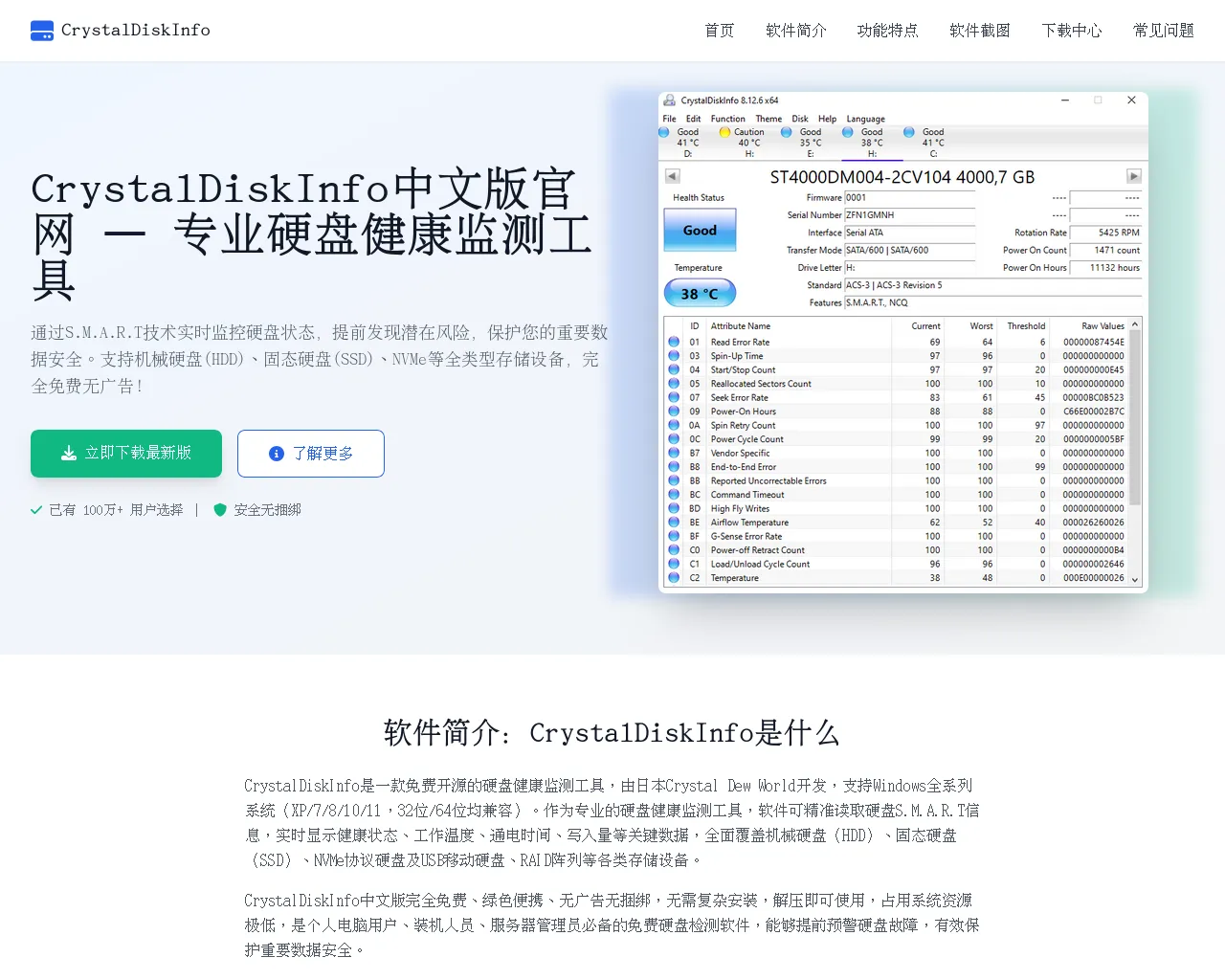Open 软件截图 from the top navigation
This screenshot has height=980, width=1225.
[980, 31]
